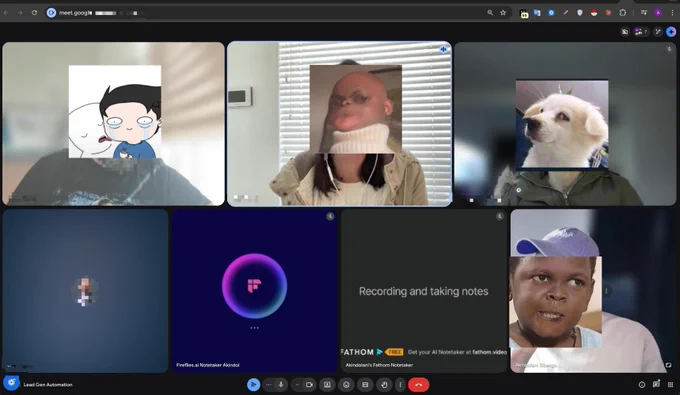Click the pixelated avatar in the dark blue tile
Viewport: 680px width, 395px height.
point(85,291)
